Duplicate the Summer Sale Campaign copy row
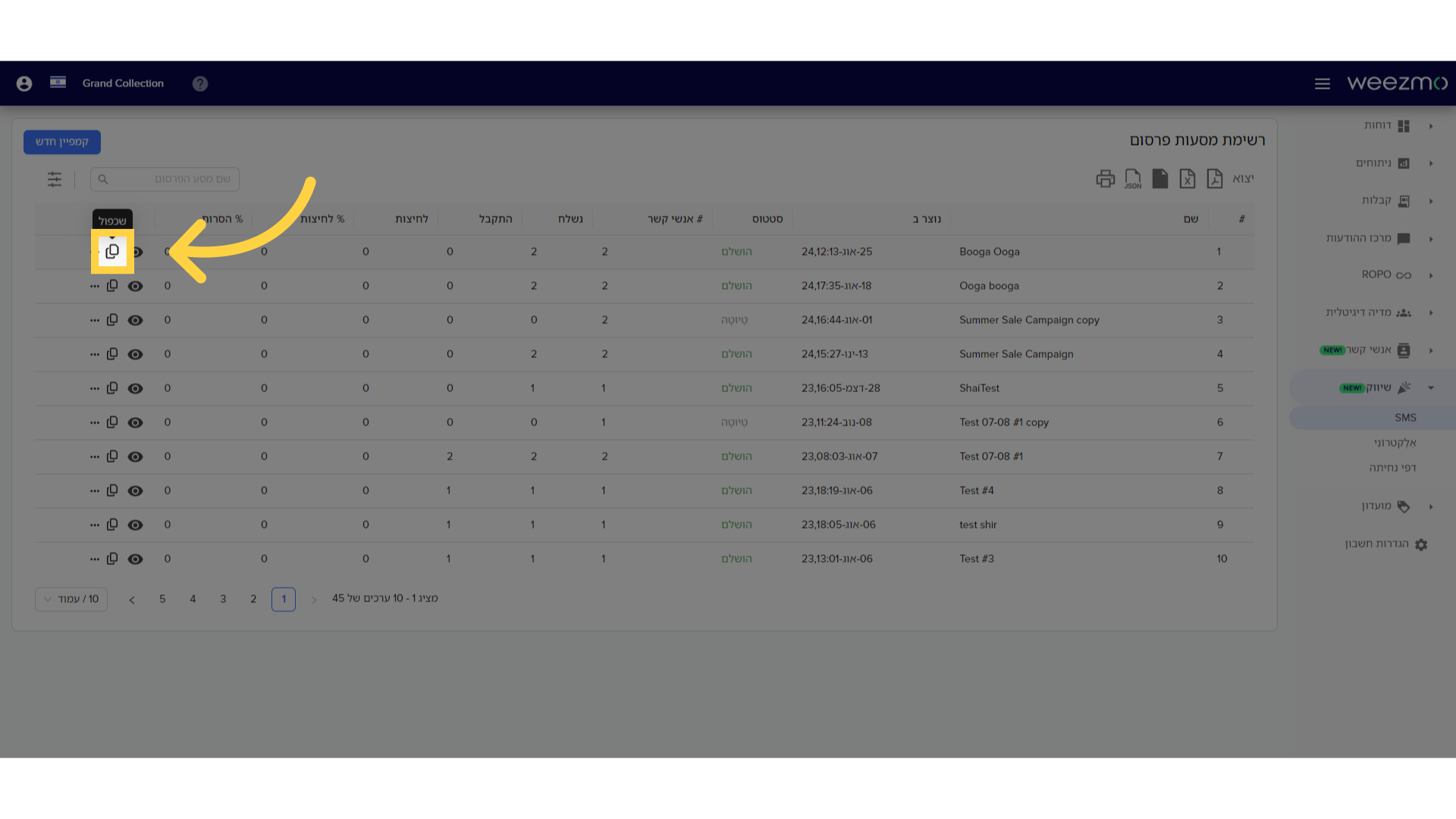 click(x=112, y=320)
